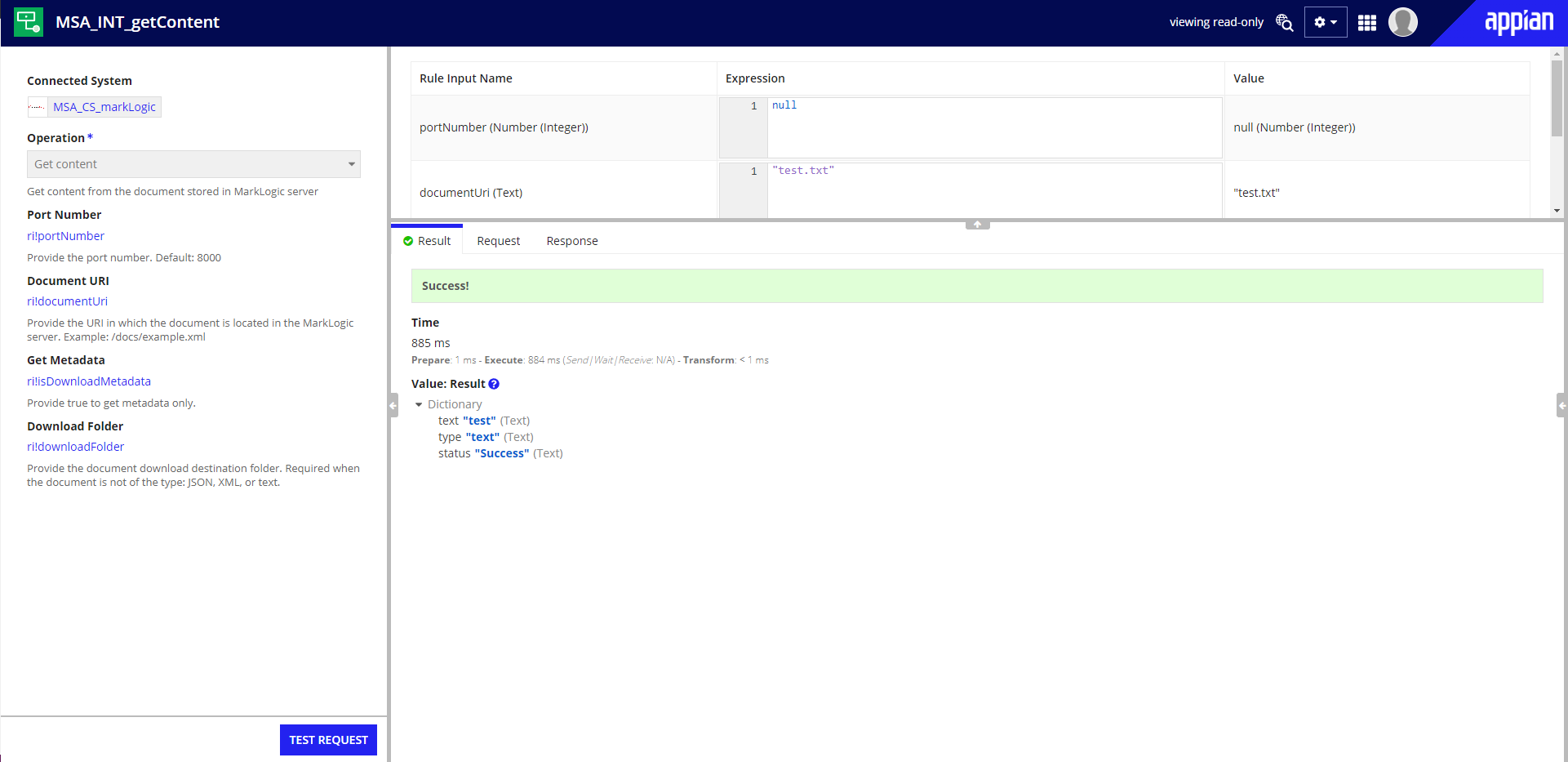Screen dimensions: 1568x762
Task: Click the MSA_CS_markLogic connected system icon
Action: coord(38,107)
